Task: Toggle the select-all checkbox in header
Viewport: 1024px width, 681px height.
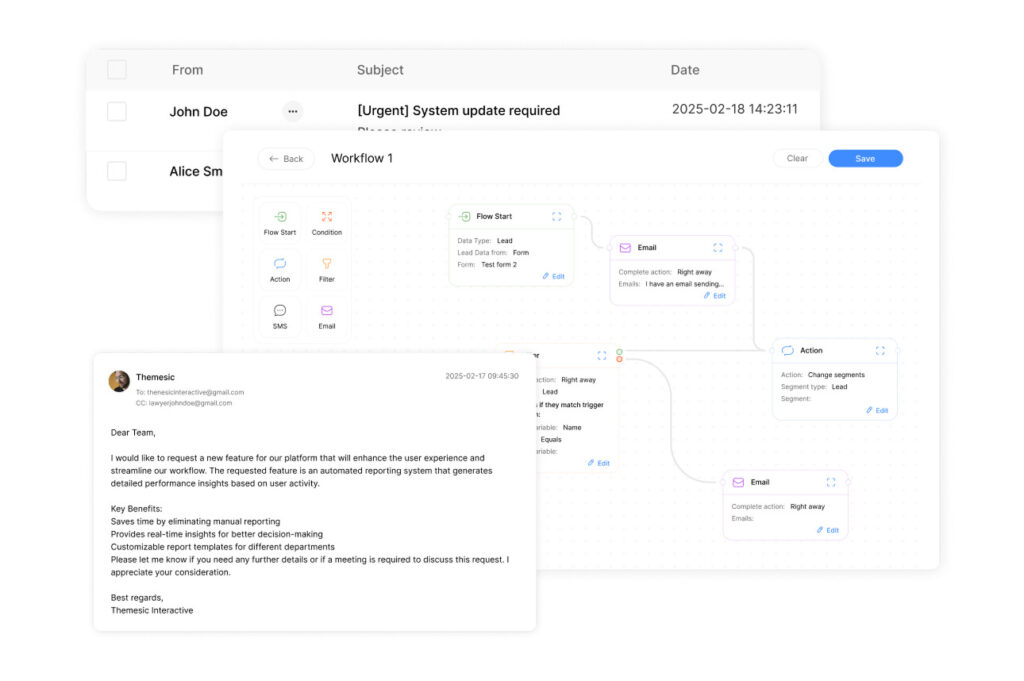Action: coord(117,70)
